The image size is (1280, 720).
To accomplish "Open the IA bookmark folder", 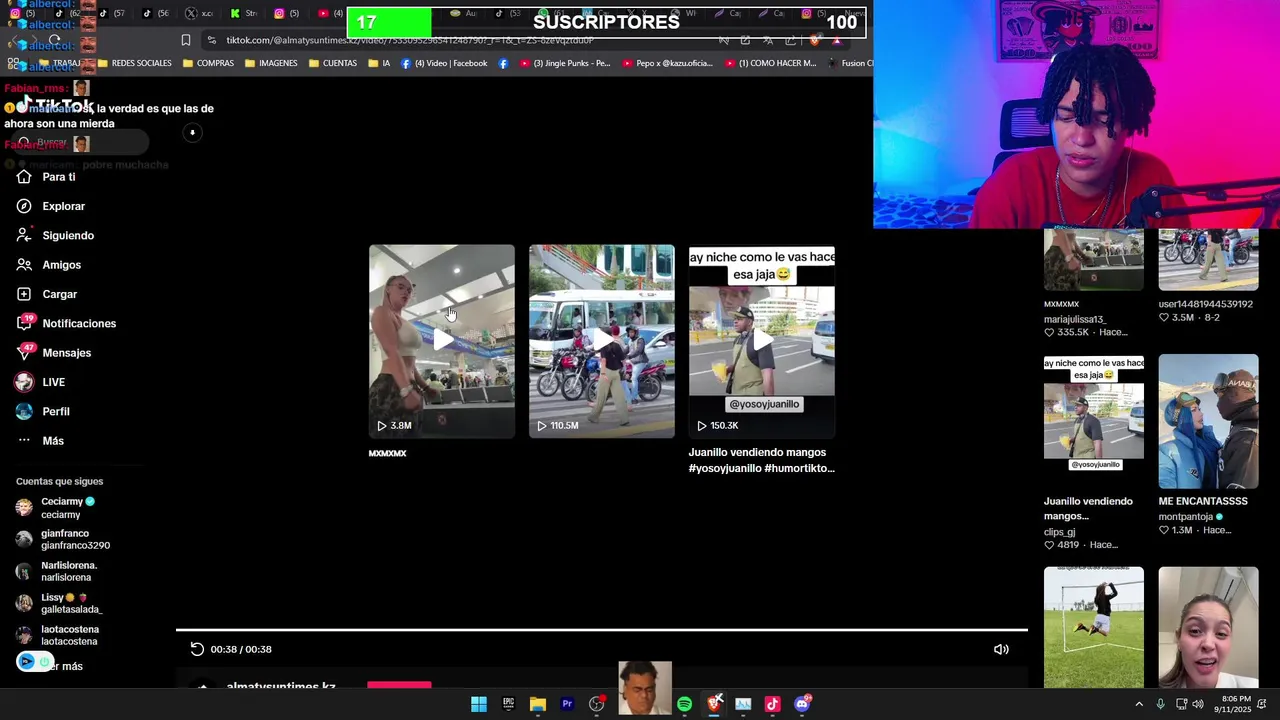I will tap(379, 63).
